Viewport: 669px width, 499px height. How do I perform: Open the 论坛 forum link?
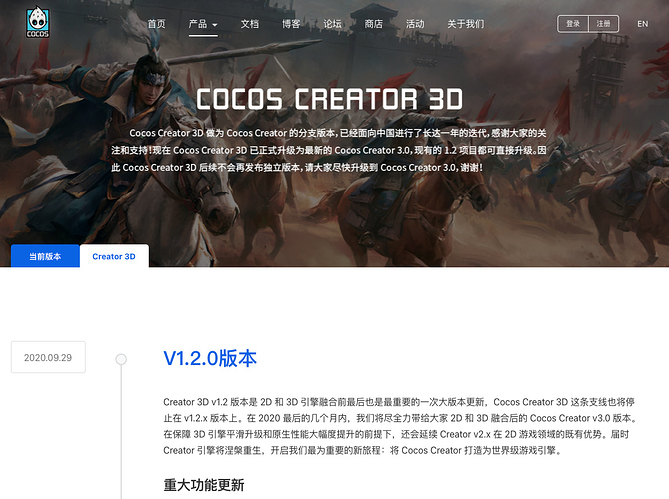point(332,24)
